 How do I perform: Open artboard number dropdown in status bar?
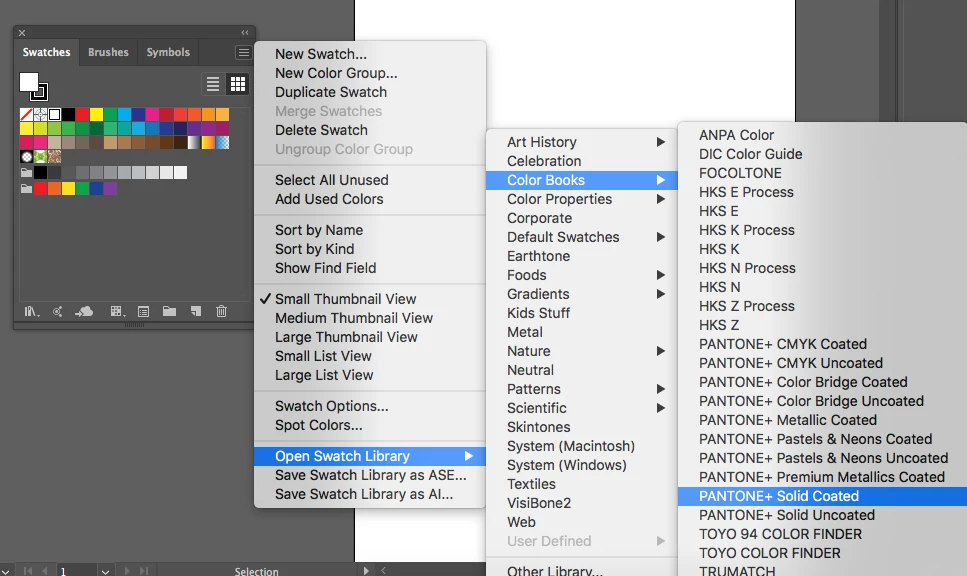tap(105, 571)
